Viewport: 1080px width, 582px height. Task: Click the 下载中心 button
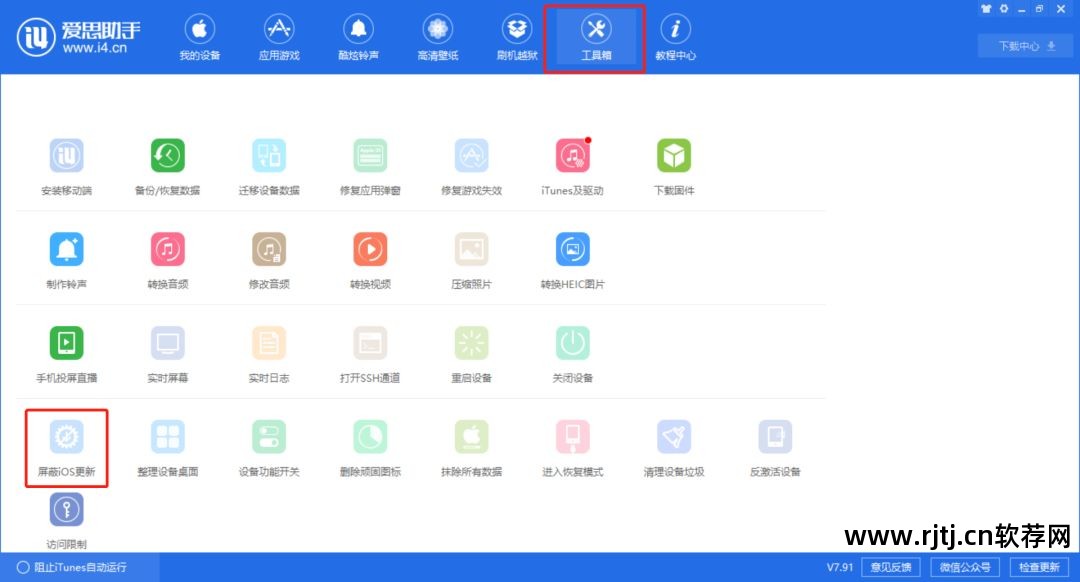pyautogui.click(x=1023, y=45)
